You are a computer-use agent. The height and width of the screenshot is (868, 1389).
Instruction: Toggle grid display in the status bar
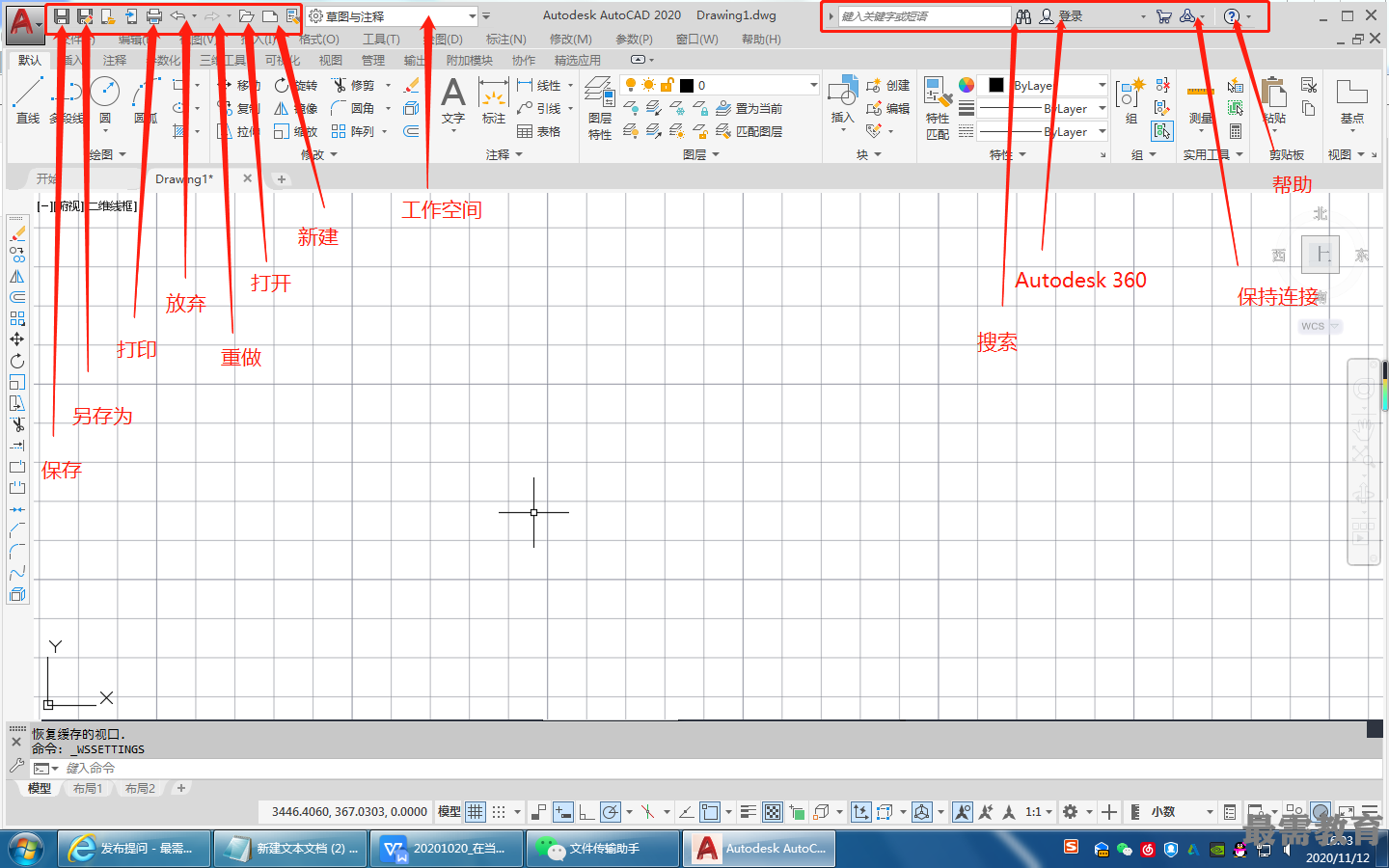(x=476, y=812)
